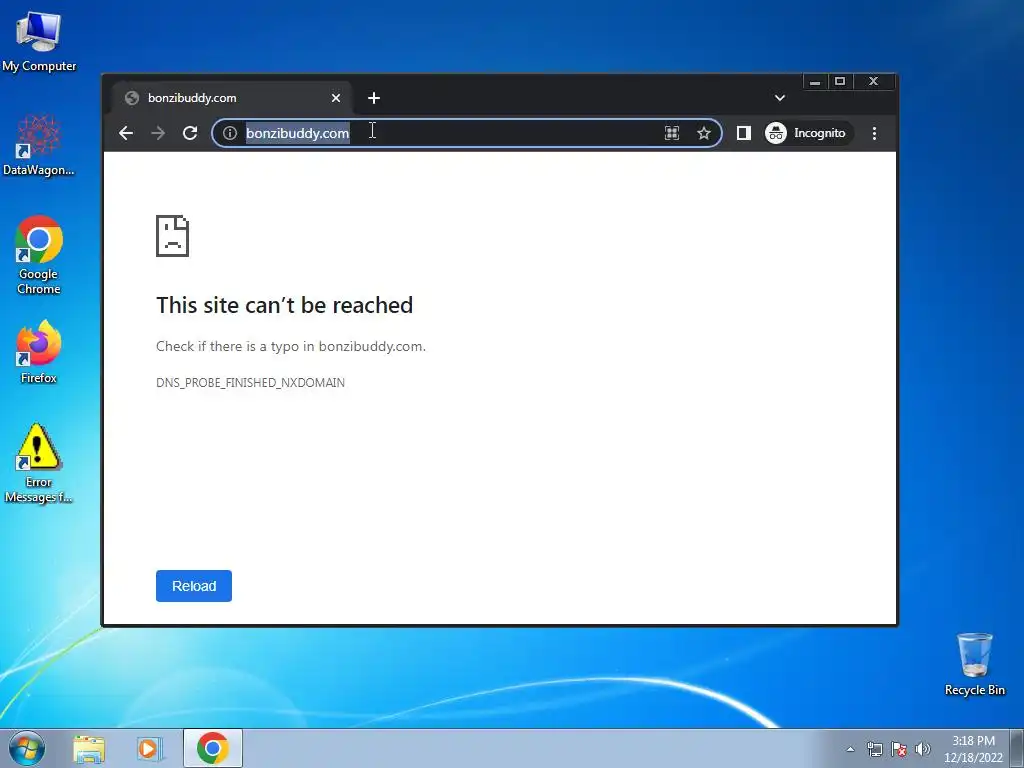
Task: Minimize the Chrome window
Action: 815,82
